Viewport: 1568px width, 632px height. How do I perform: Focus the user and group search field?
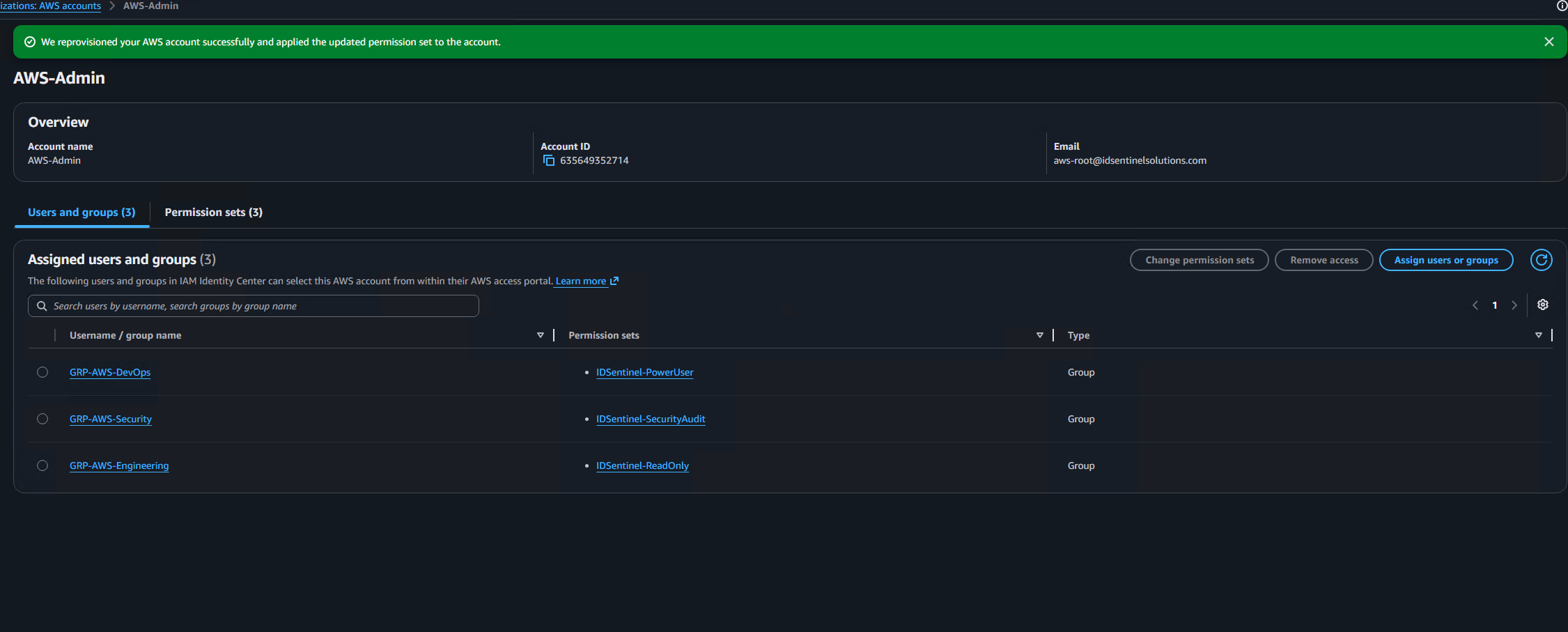254,306
